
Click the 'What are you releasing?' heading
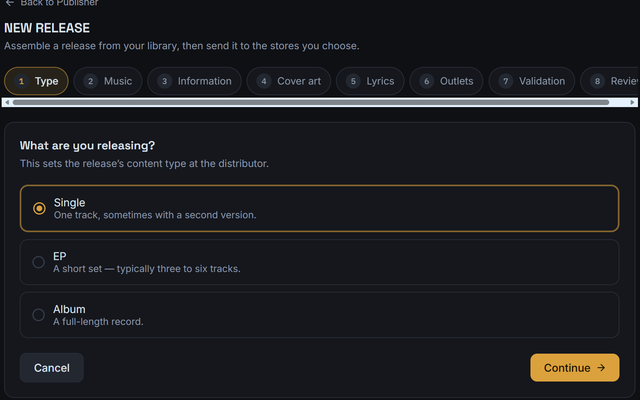pos(87,146)
